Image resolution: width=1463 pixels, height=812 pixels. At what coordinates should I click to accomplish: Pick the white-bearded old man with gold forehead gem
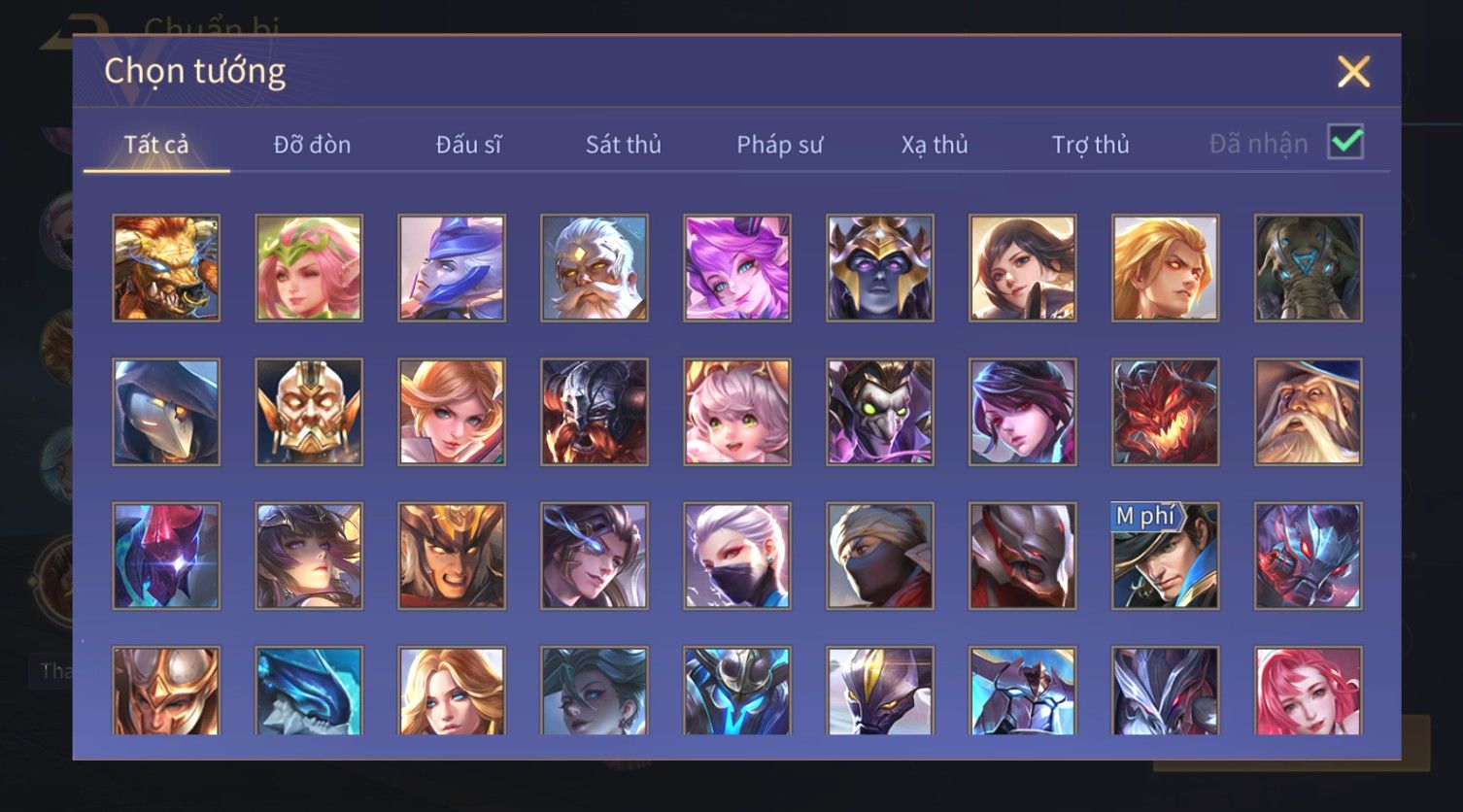tap(595, 268)
